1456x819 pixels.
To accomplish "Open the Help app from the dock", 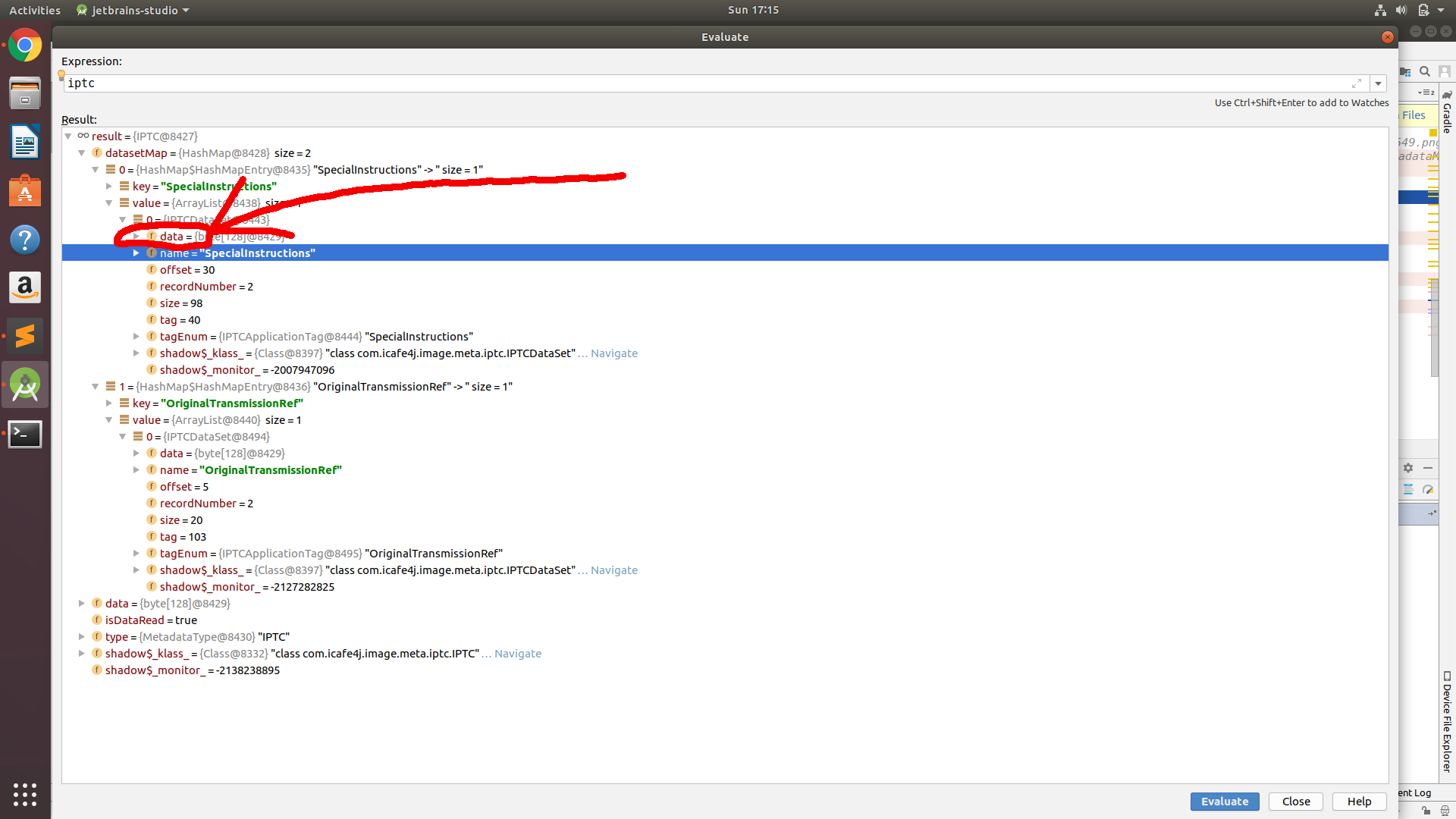I will (25, 239).
